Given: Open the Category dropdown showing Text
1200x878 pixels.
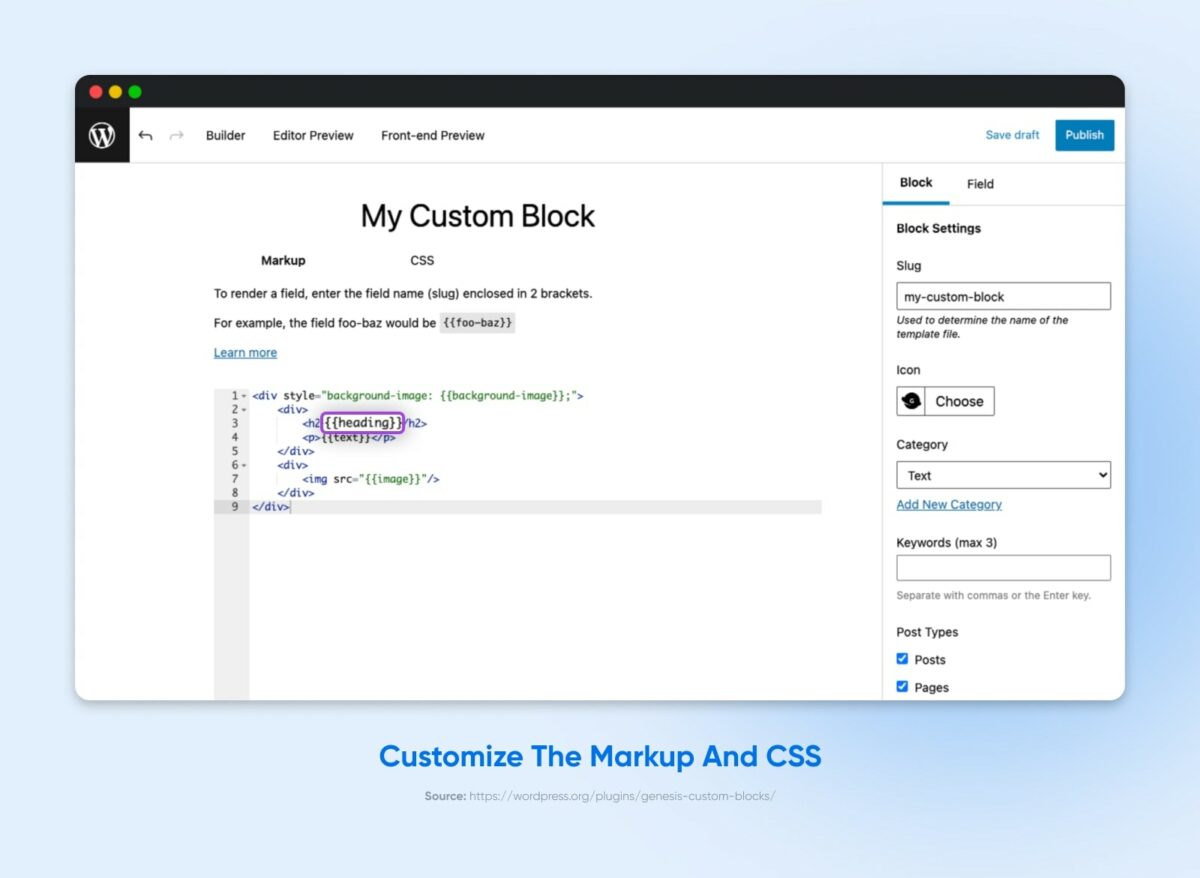Looking at the screenshot, I should [x=1003, y=474].
